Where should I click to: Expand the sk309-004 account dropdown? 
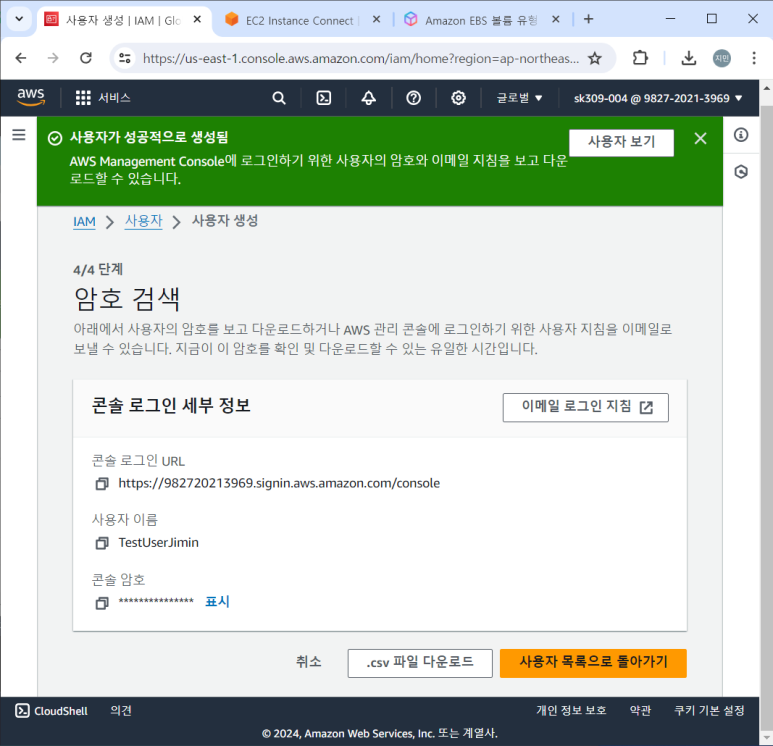pyautogui.click(x=658, y=98)
